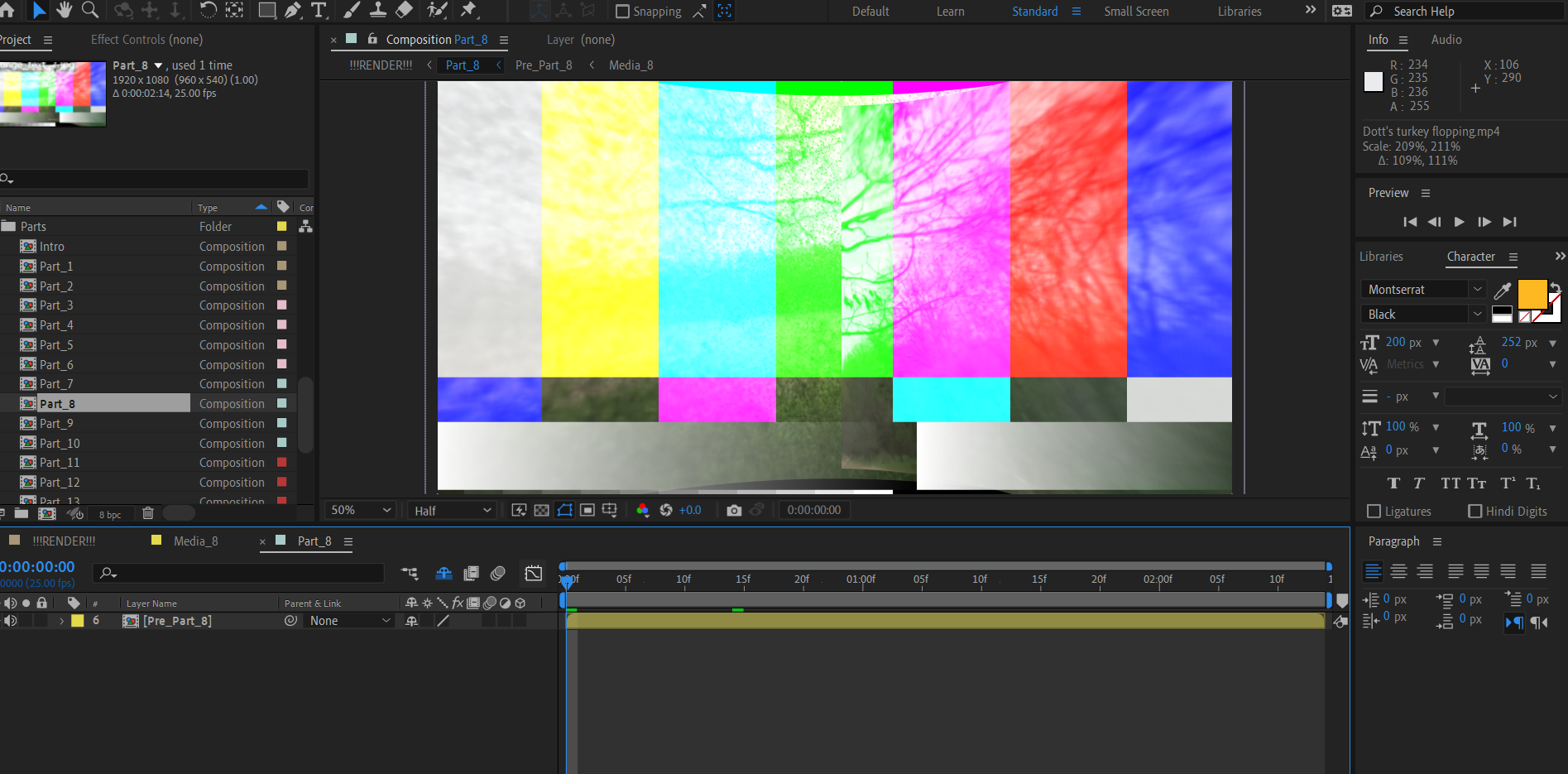Switch to the Media_8 timeline tab
The image size is (1568, 774).
195,541
